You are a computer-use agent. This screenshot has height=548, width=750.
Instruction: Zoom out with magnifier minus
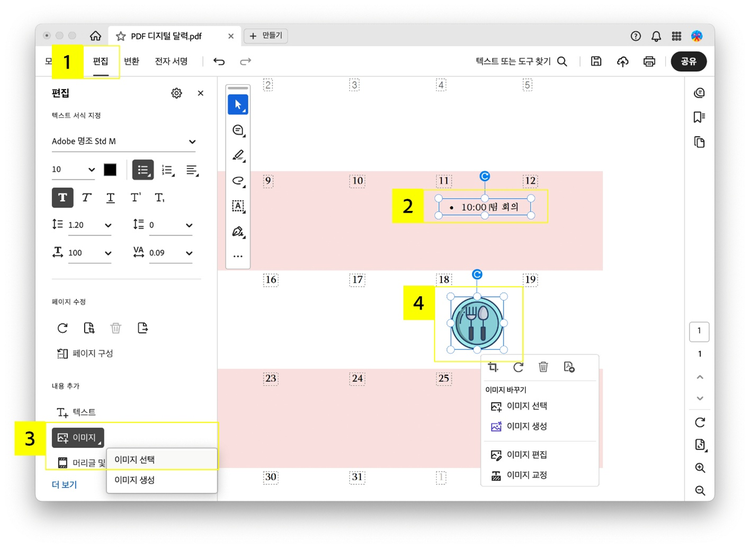[700, 491]
